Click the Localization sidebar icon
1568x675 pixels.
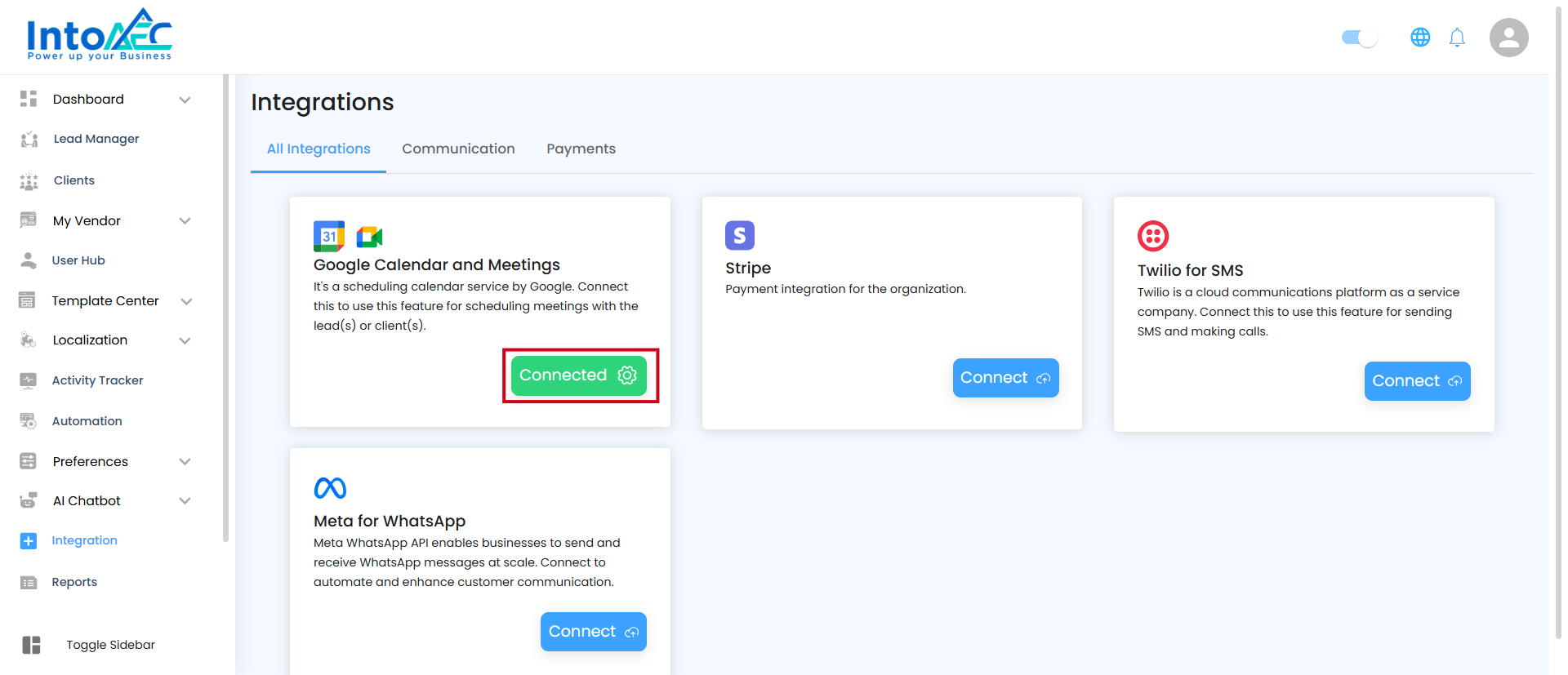[x=29, y=340]
